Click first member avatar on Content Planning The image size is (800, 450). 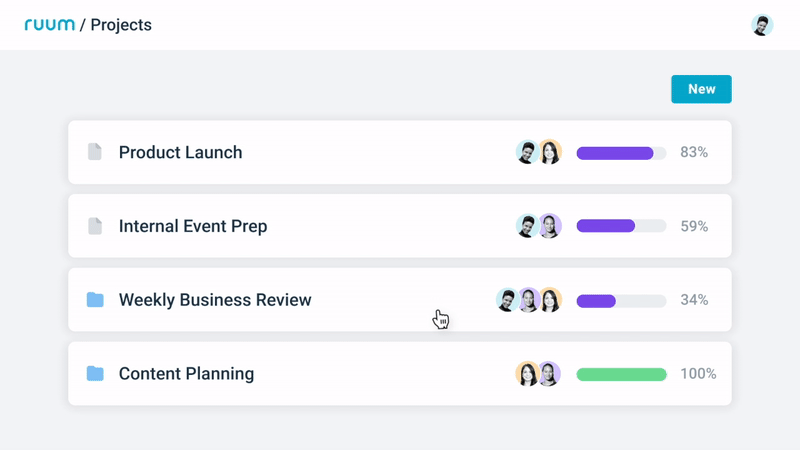pos(527,374)
